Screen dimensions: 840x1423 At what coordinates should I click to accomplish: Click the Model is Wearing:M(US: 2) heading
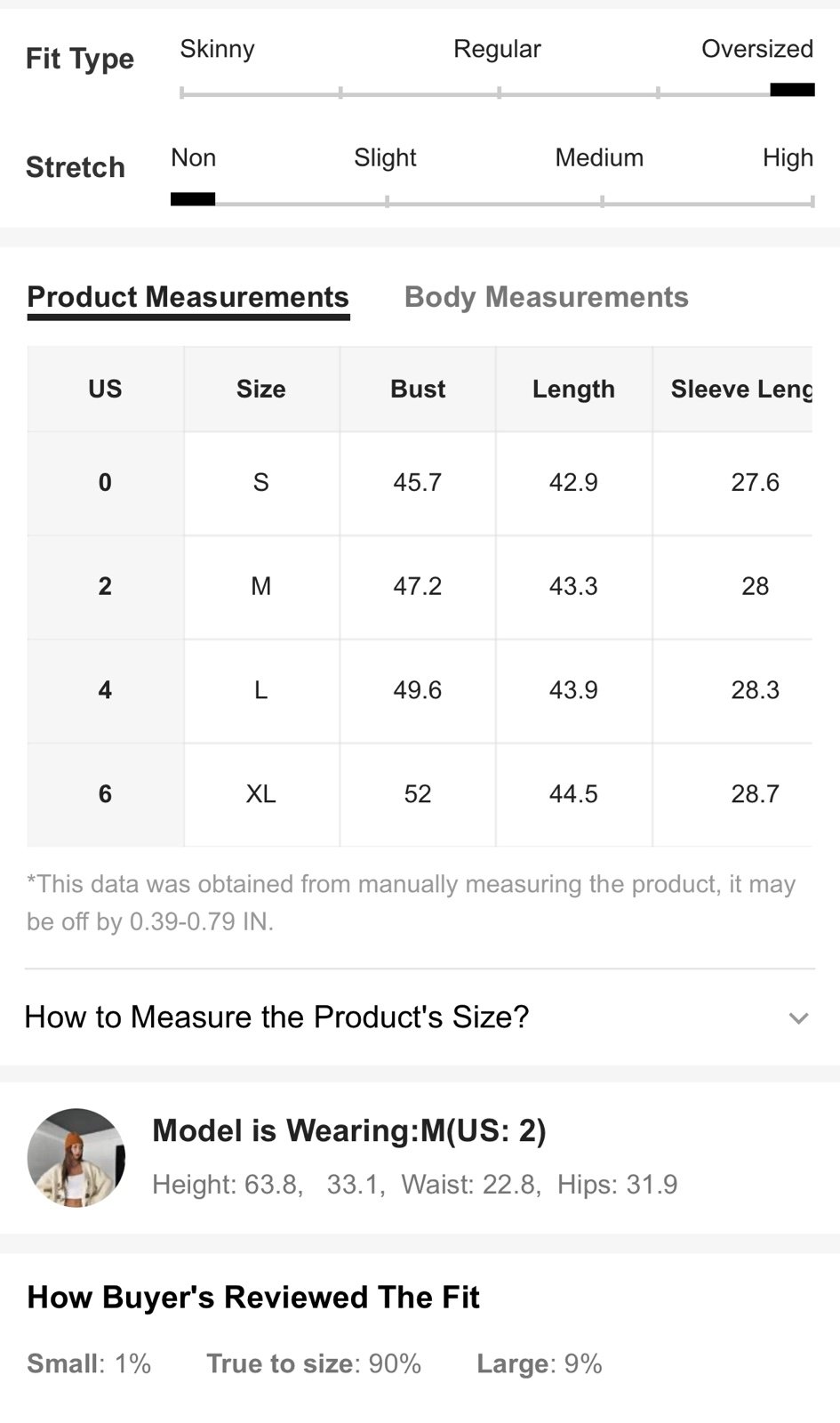349,1130
